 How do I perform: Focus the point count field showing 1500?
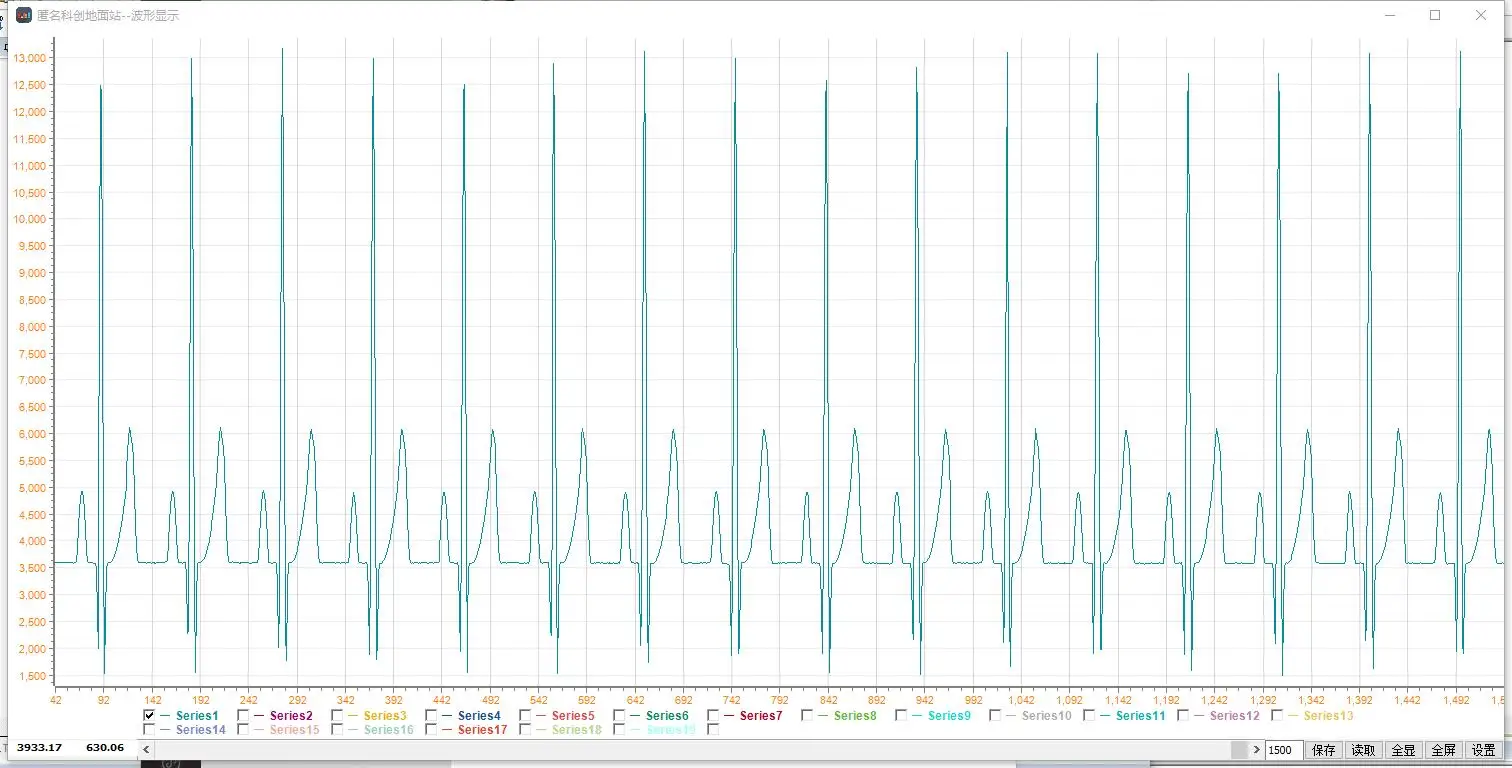point(1284,750)
